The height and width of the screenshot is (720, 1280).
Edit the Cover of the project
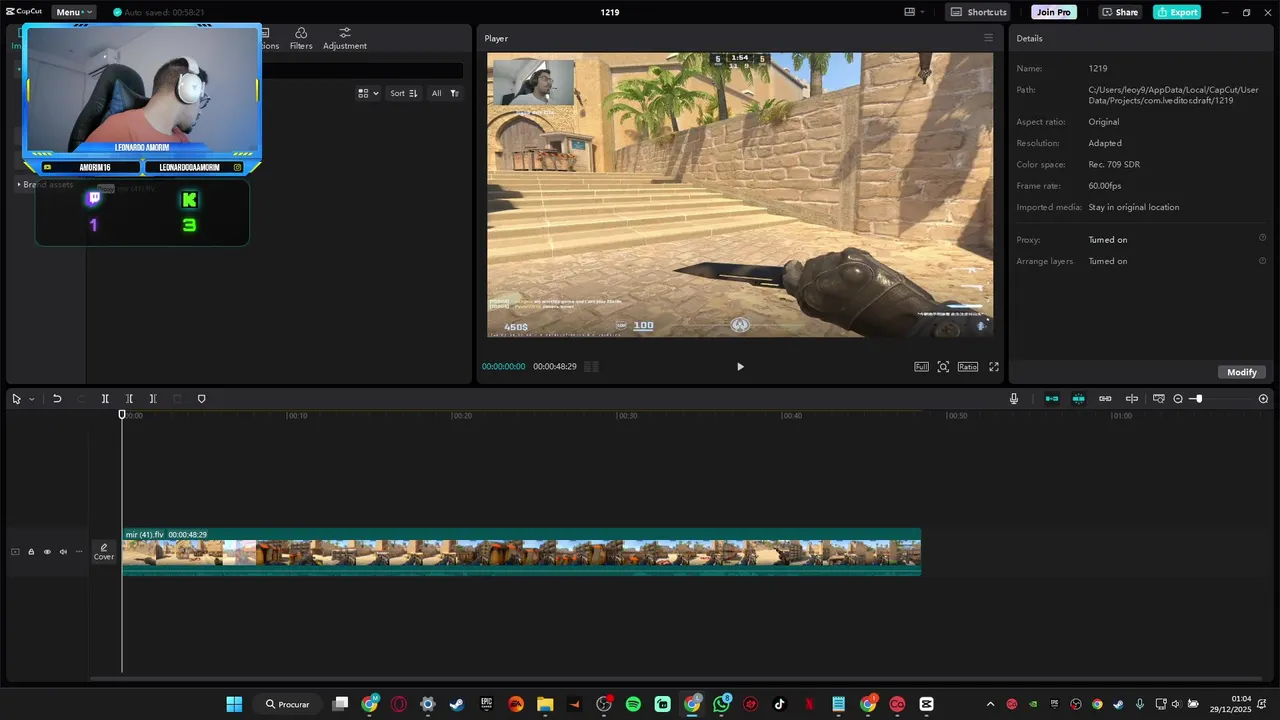[x=104, y=552]
